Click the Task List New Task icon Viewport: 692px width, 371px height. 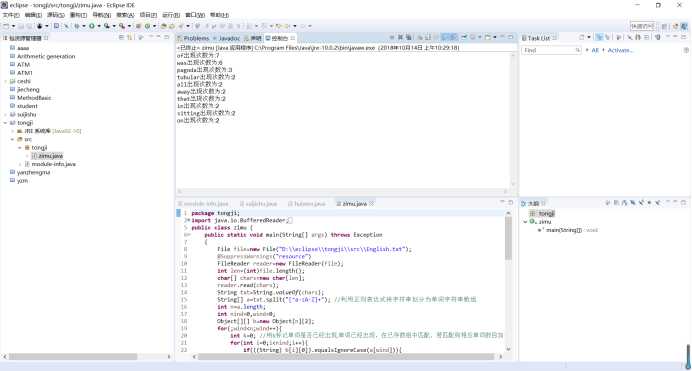[581, 37]
